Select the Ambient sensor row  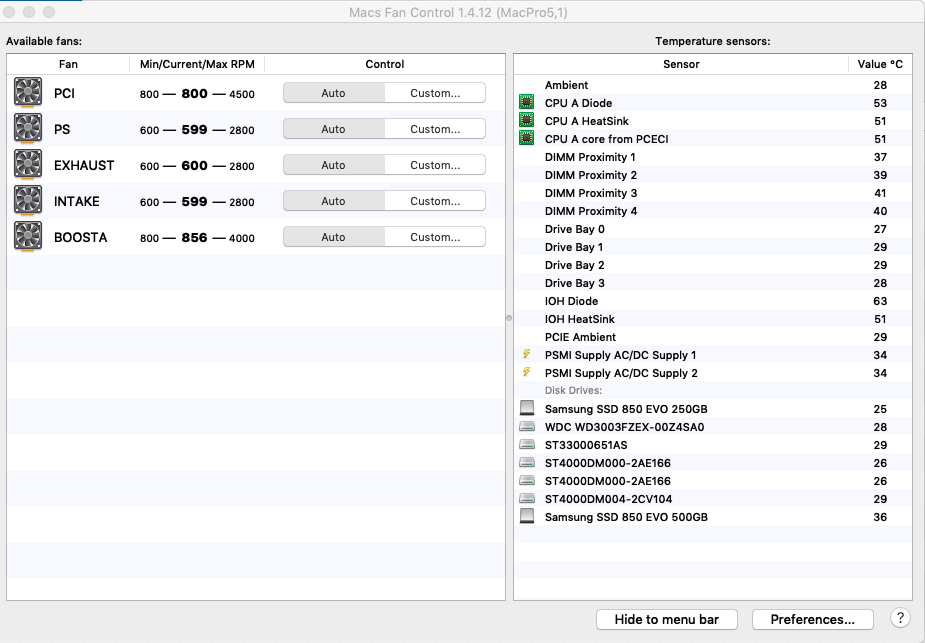[713, 85]
